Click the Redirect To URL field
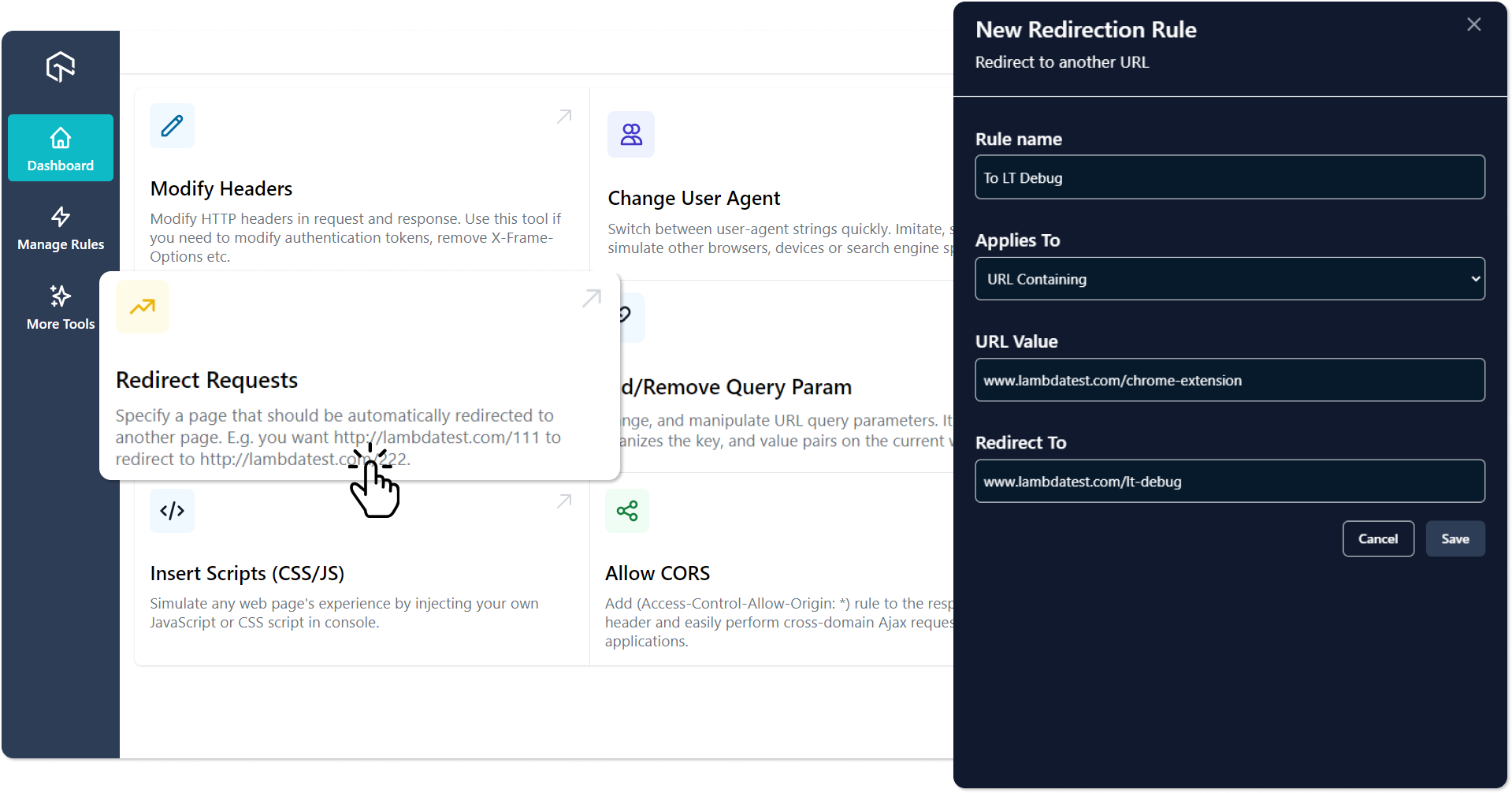 [1228, 481]
